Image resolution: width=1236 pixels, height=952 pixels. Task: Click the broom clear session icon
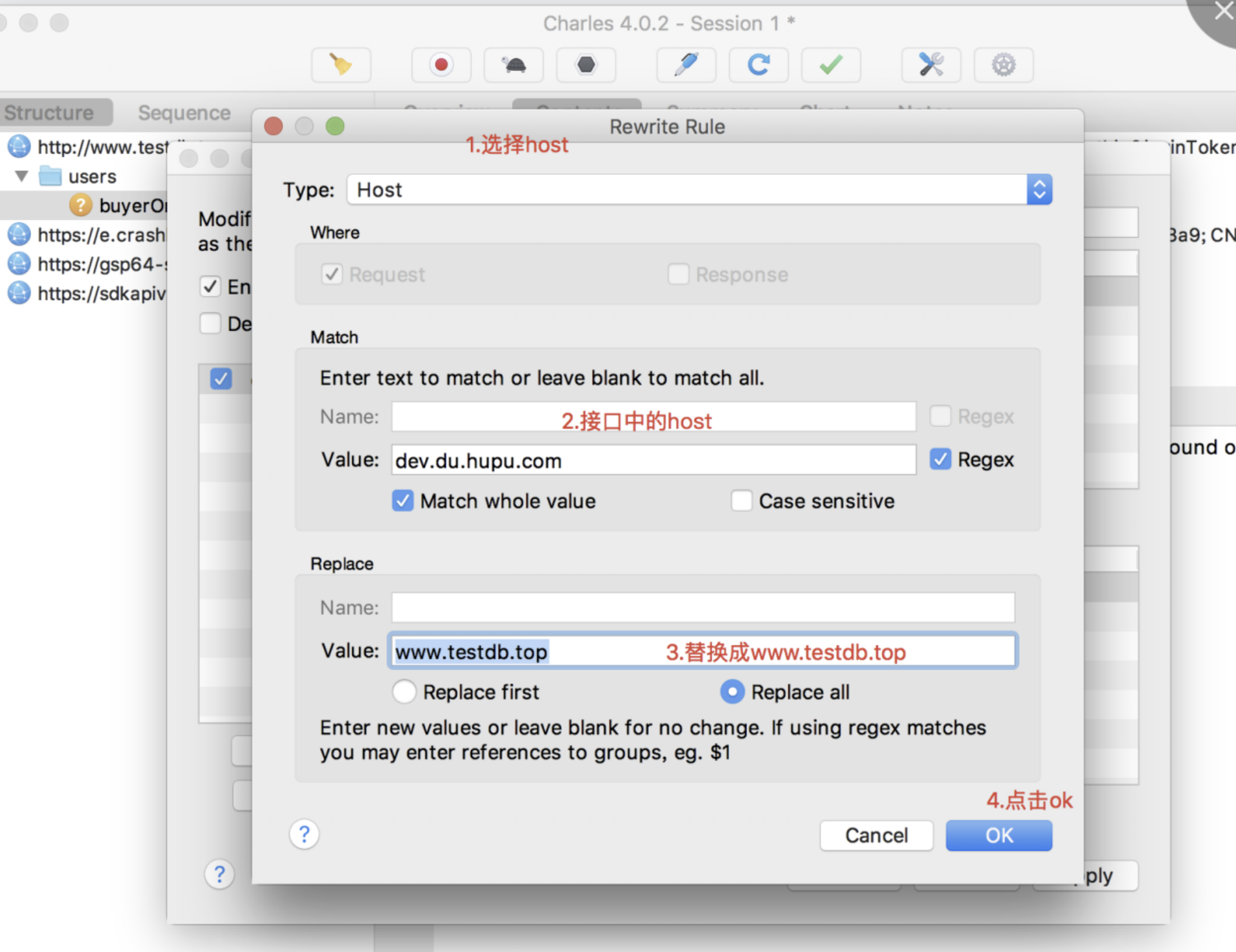click(341, 64)
